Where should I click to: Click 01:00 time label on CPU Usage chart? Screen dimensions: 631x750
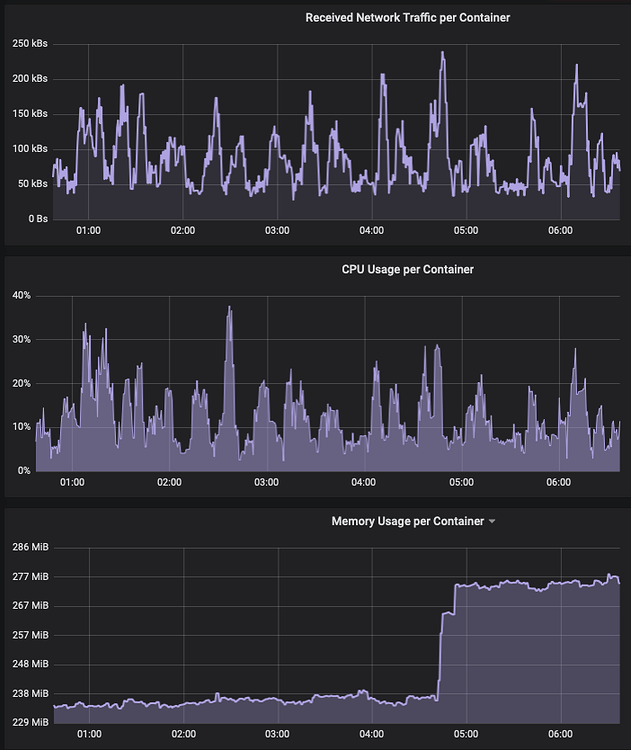click(72, 482)
